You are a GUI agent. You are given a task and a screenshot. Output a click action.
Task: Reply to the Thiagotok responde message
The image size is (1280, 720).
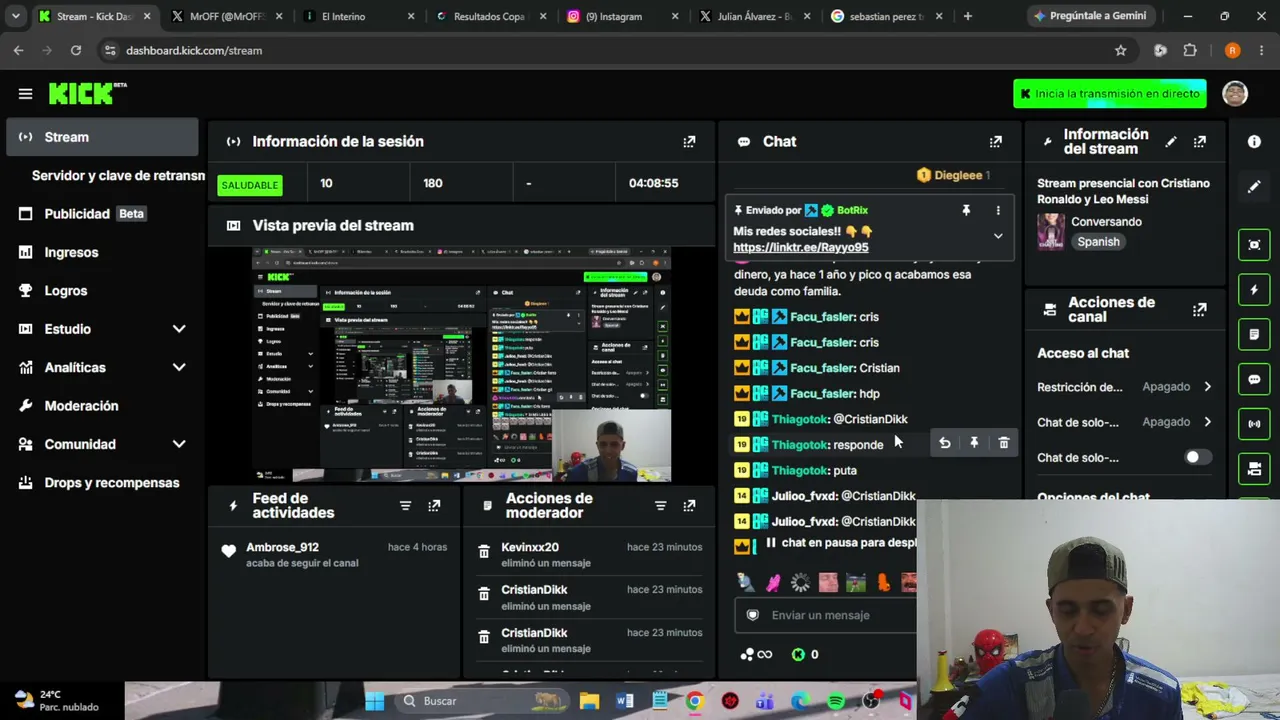pos(944,443)
